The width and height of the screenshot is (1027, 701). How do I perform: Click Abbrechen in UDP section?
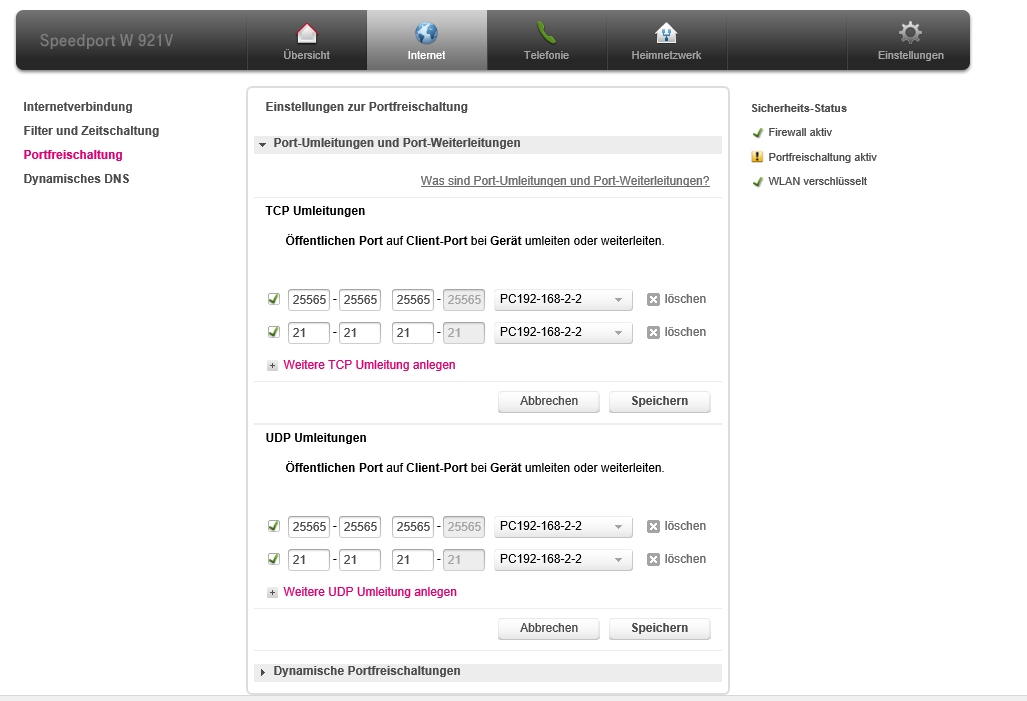(x=549, y=628)
